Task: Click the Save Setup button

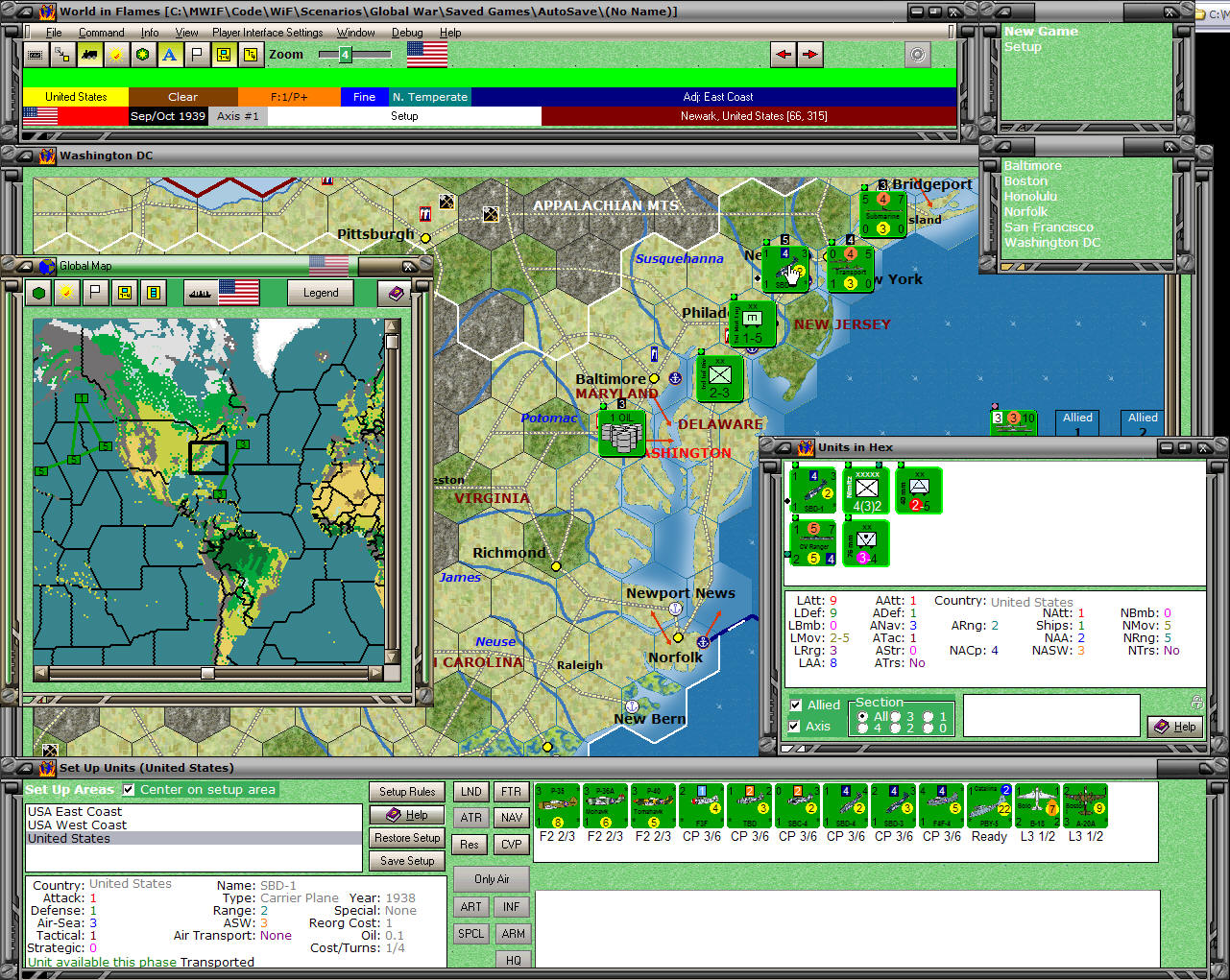Action: pos(407,861)
